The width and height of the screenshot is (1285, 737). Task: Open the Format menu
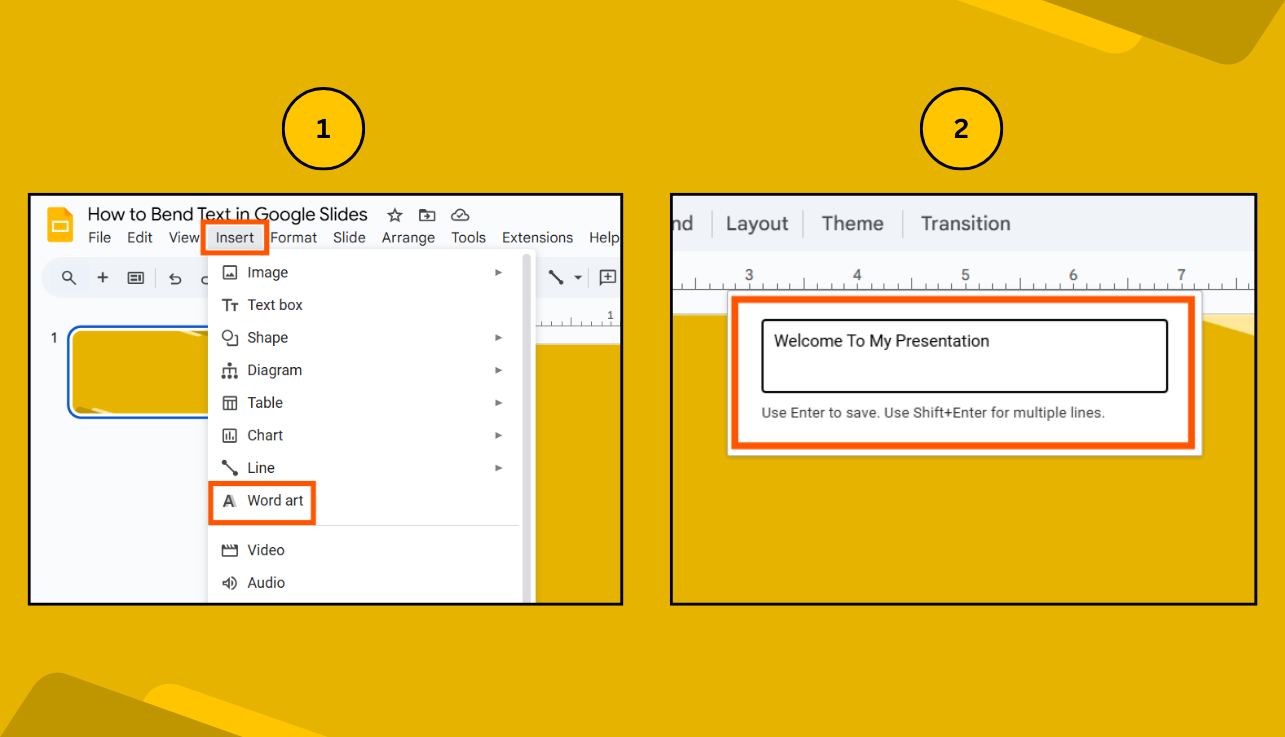tap(293, 237)
